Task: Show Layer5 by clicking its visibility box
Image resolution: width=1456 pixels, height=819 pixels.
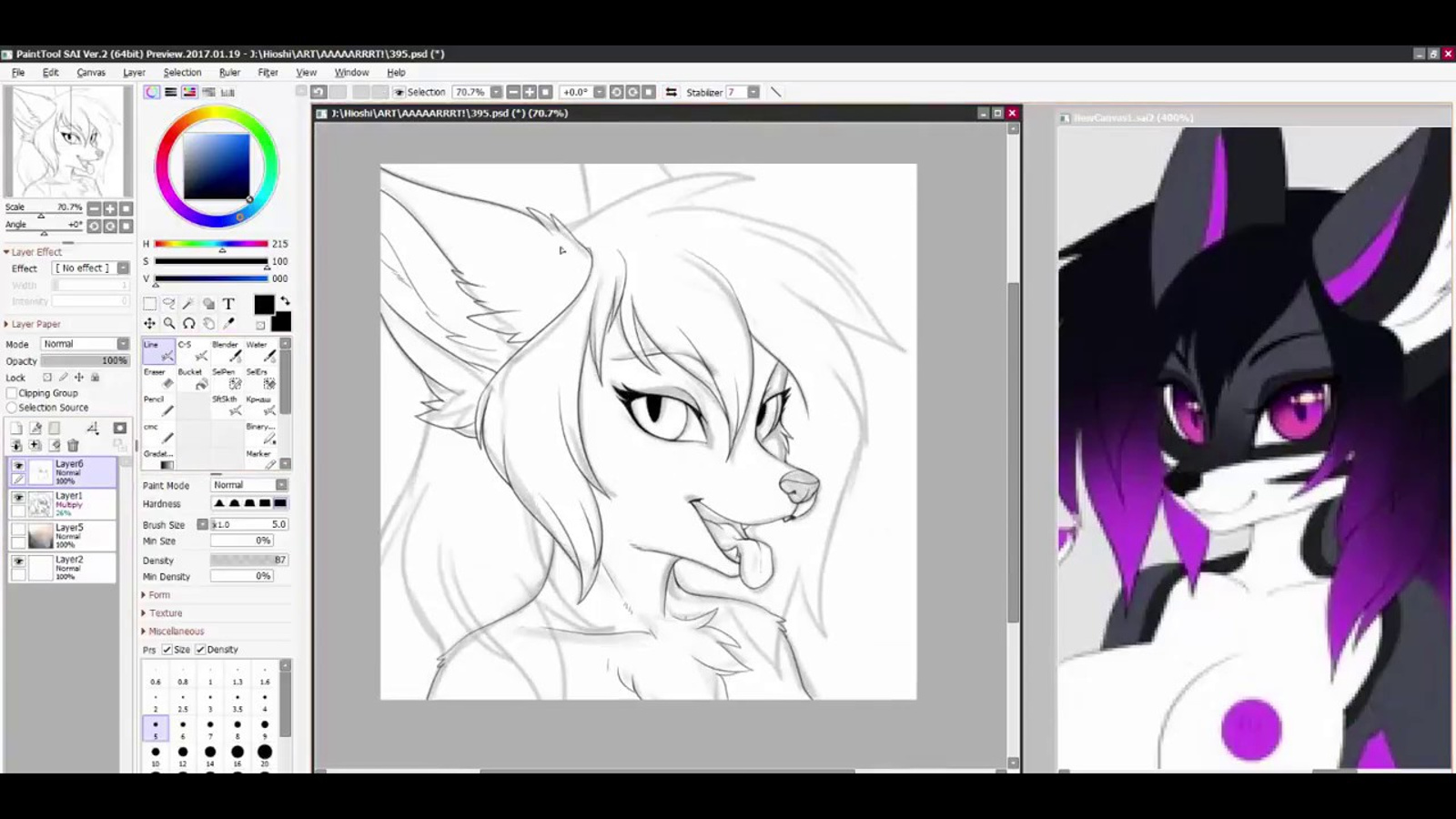Action: 18,530
